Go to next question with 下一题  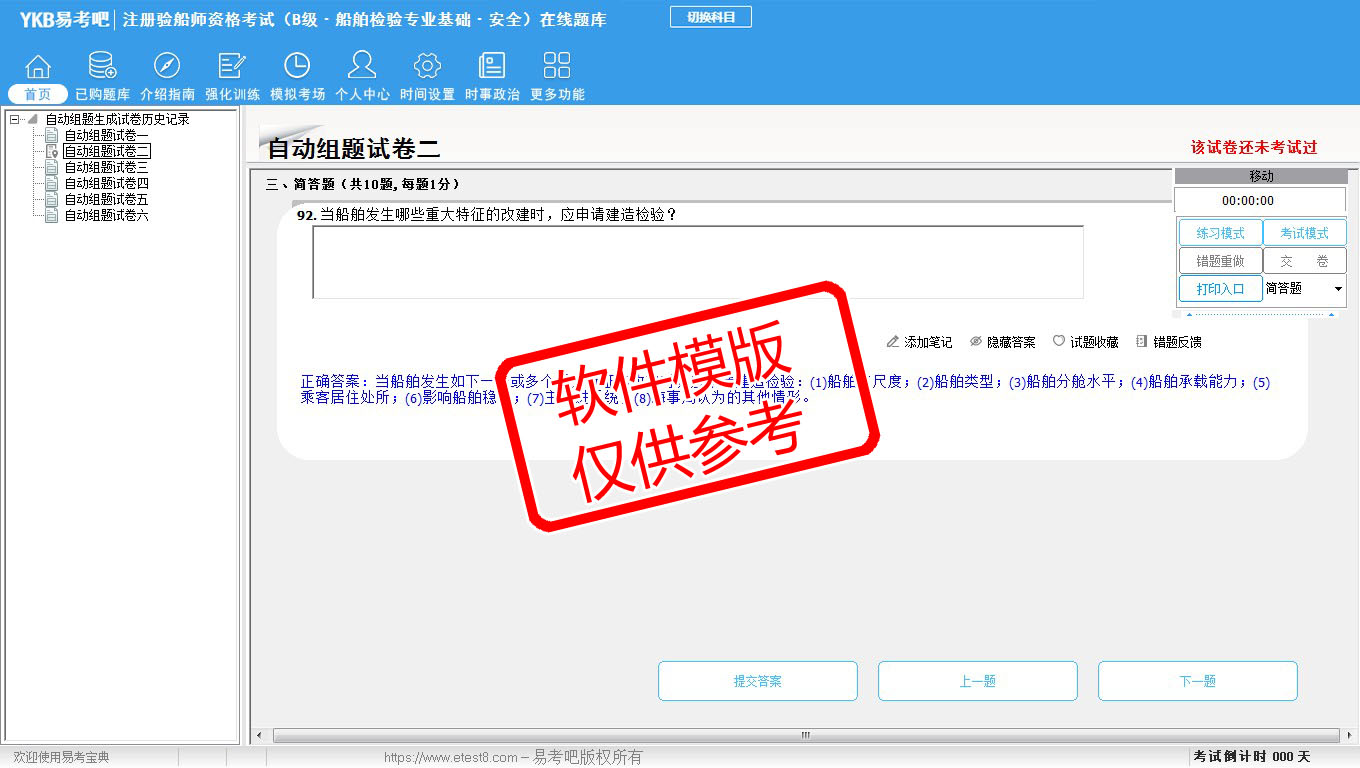click(x=1197, y=681)
